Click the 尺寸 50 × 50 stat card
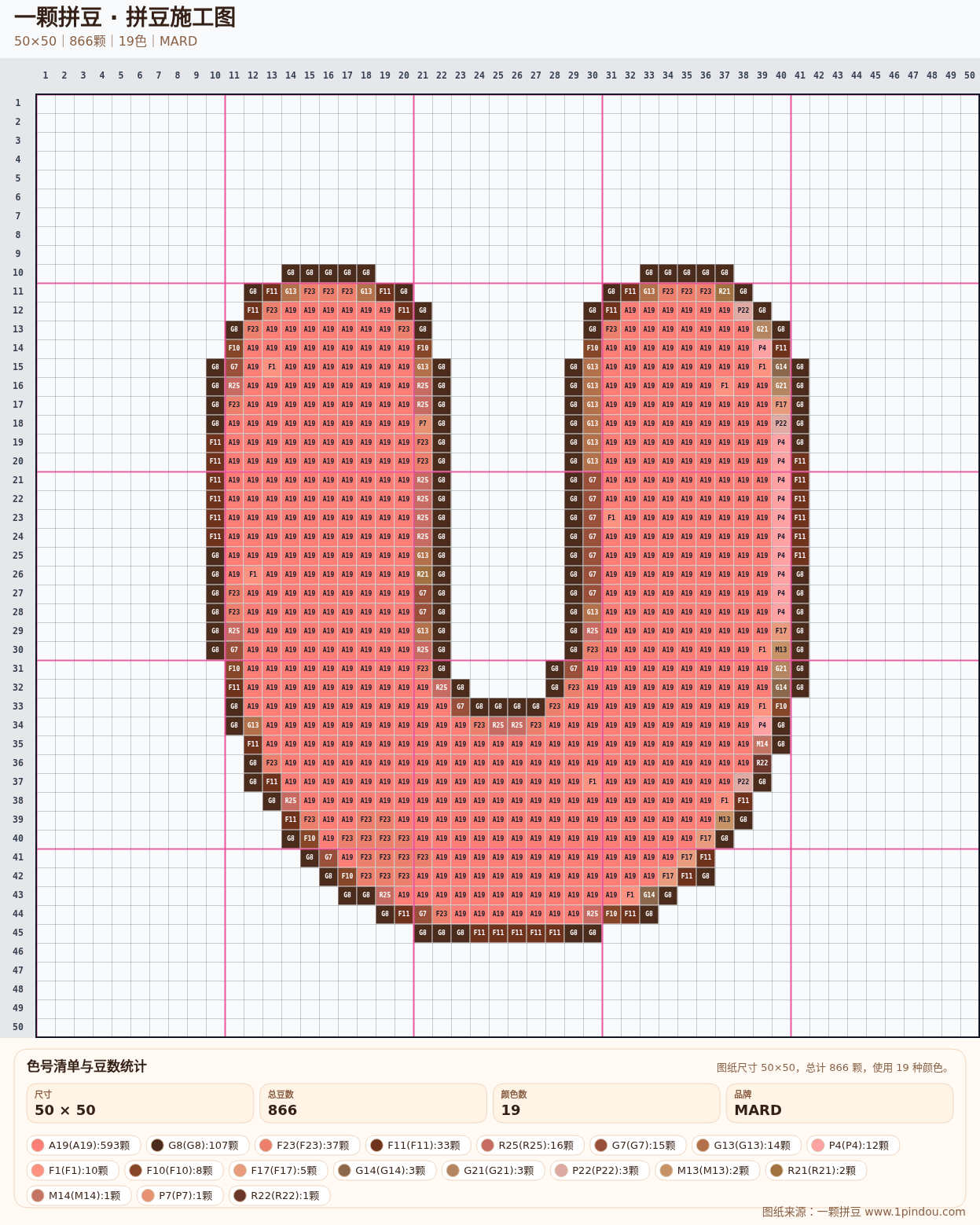The width and height of the screenshot is (980, 1225). 140,1103
